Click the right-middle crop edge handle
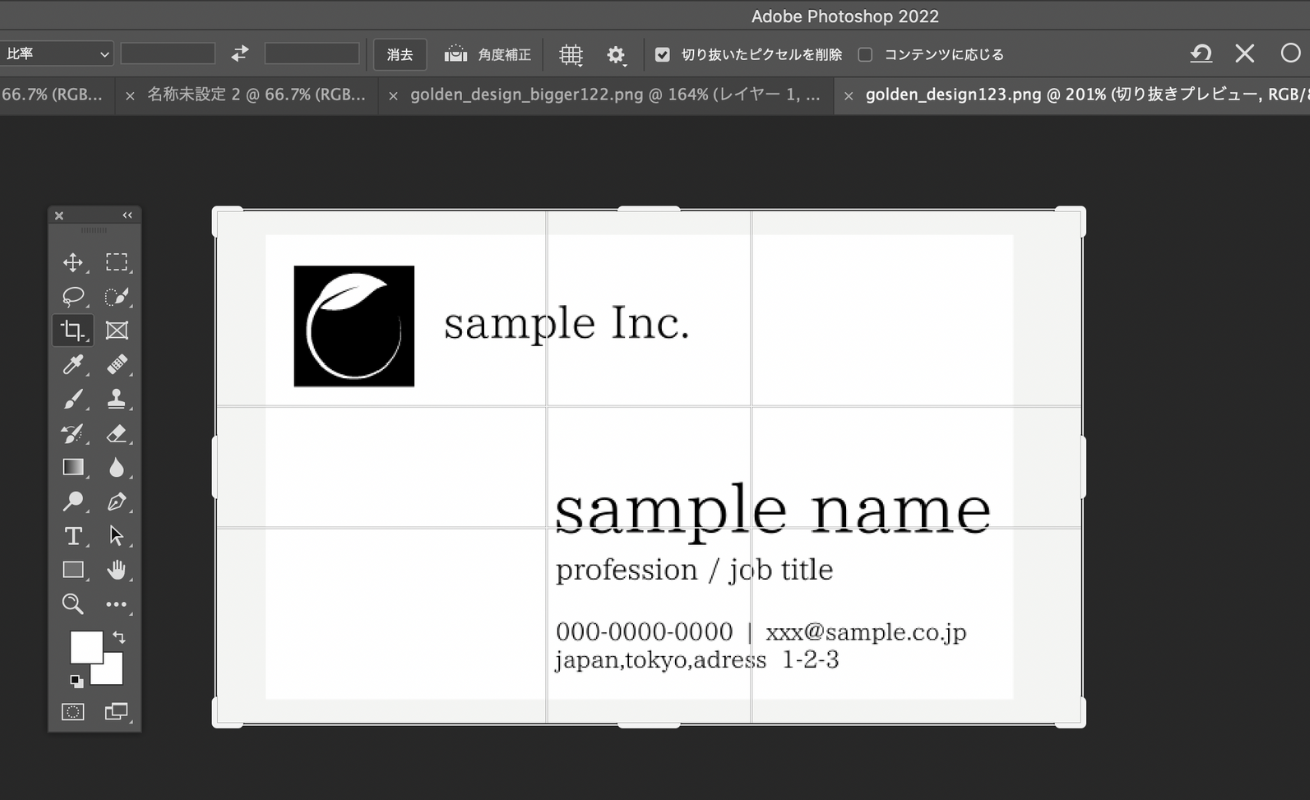This screenshot has width=1310, height=800. point(1082,467)
